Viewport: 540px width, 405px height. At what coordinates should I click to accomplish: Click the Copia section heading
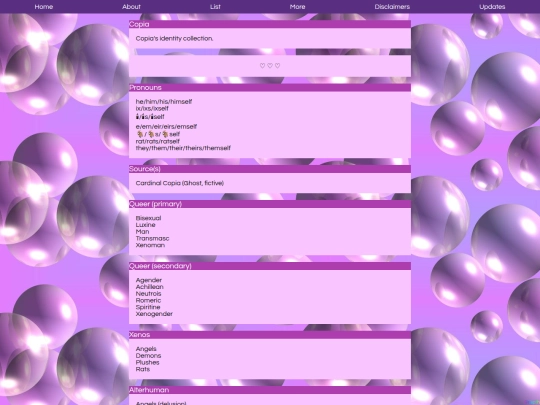[139, 24]
